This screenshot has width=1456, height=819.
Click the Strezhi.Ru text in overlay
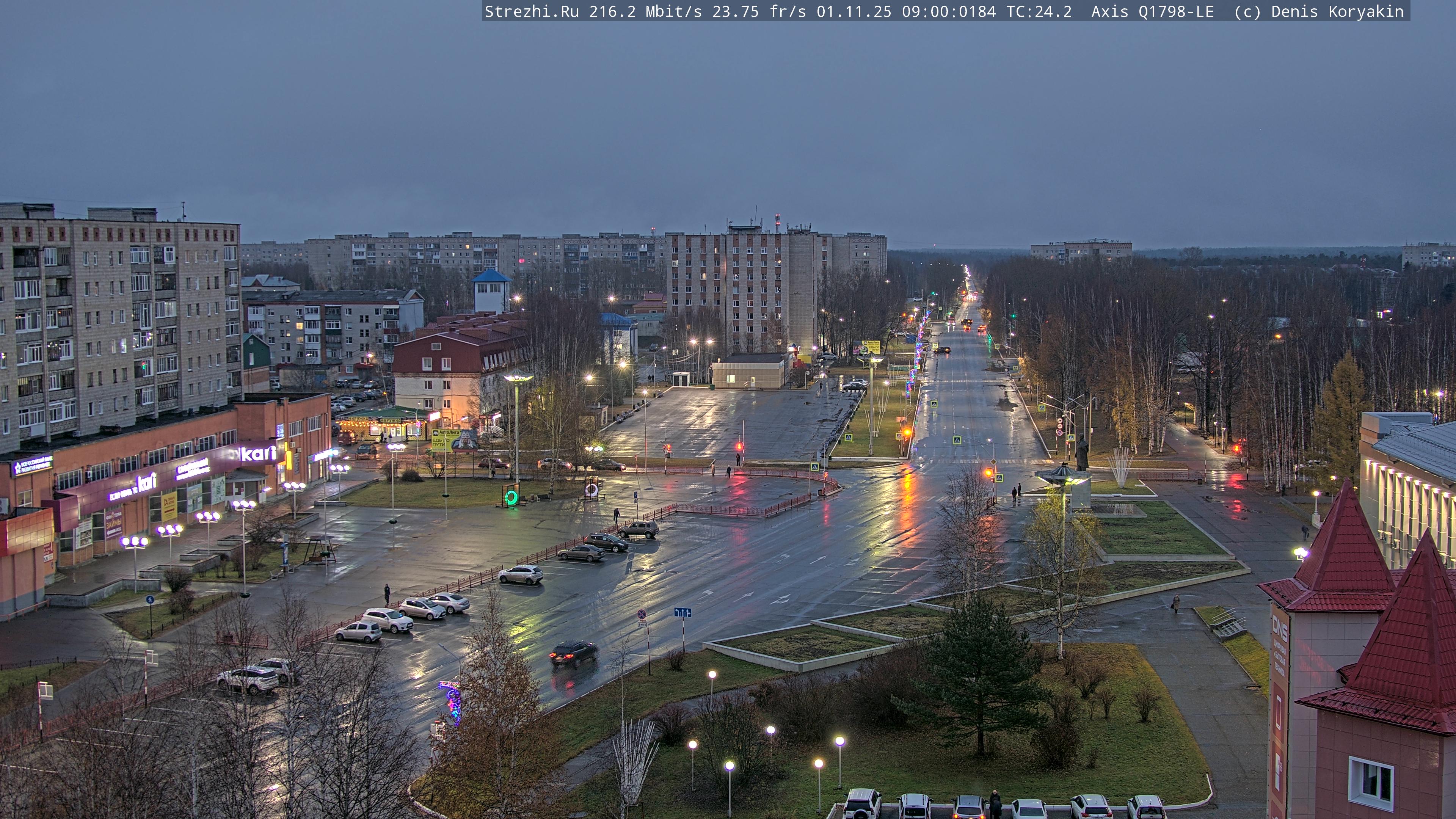pyautogui.click(x=531, y=11)
